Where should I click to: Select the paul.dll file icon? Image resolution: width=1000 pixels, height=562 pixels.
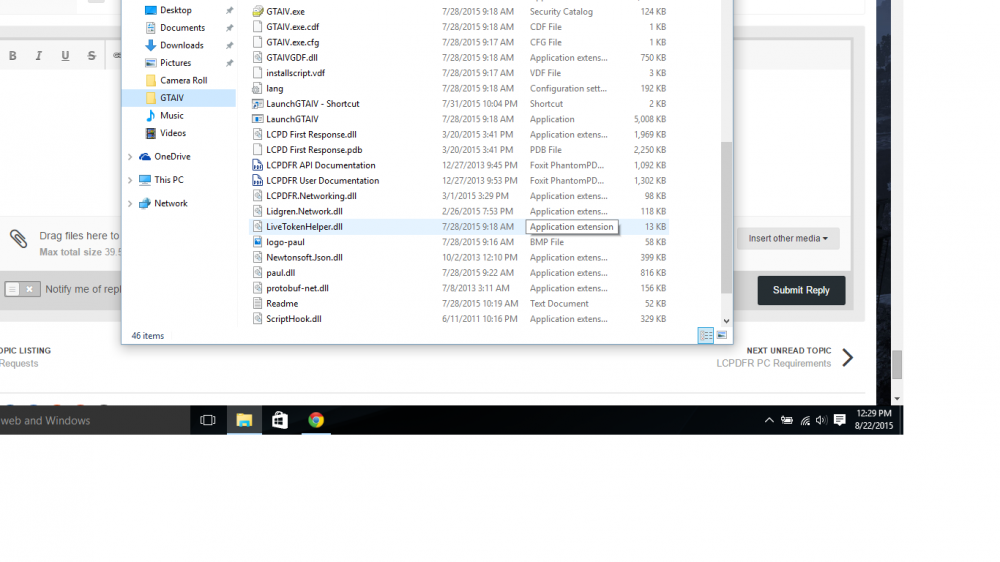tap(258, 273)
